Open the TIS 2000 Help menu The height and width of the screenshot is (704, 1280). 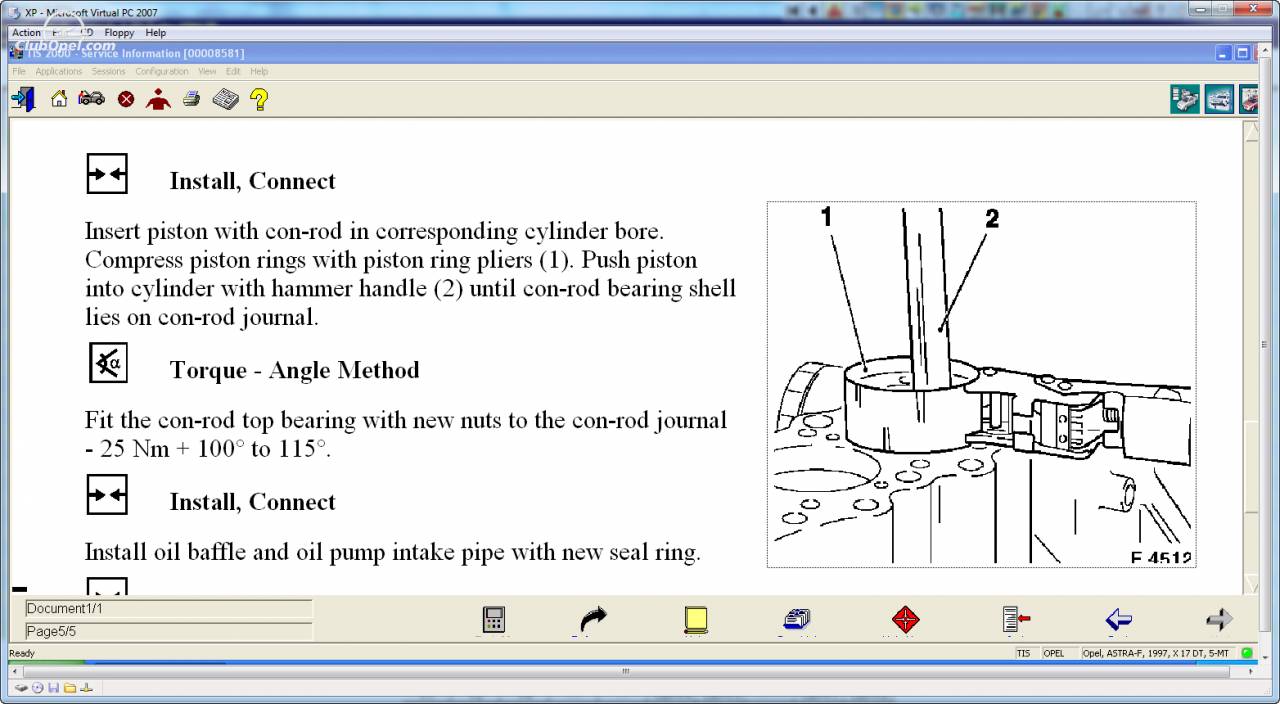tap(259, 72)
